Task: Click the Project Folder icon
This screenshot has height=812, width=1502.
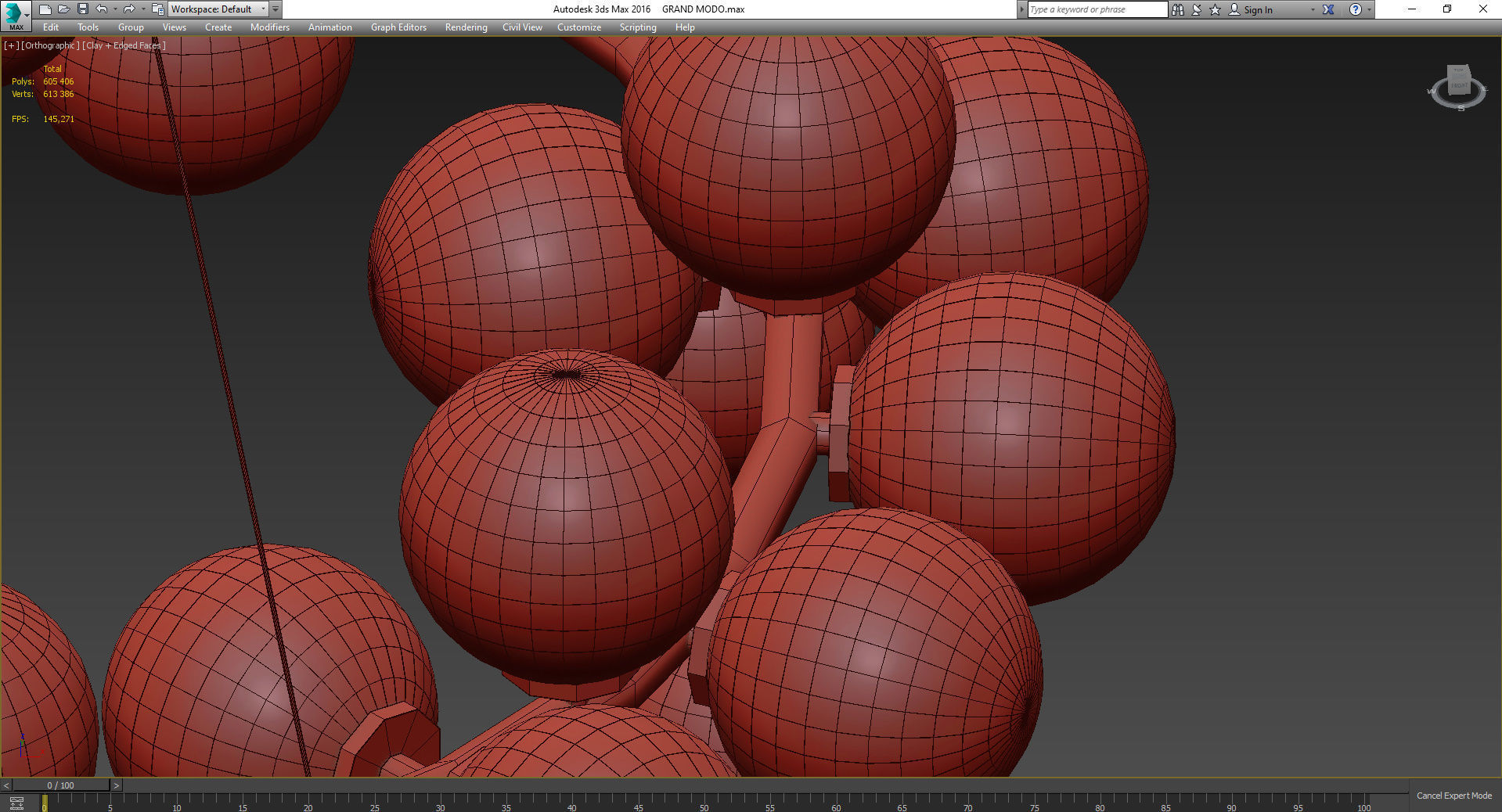Action: (x=157, y=9)
